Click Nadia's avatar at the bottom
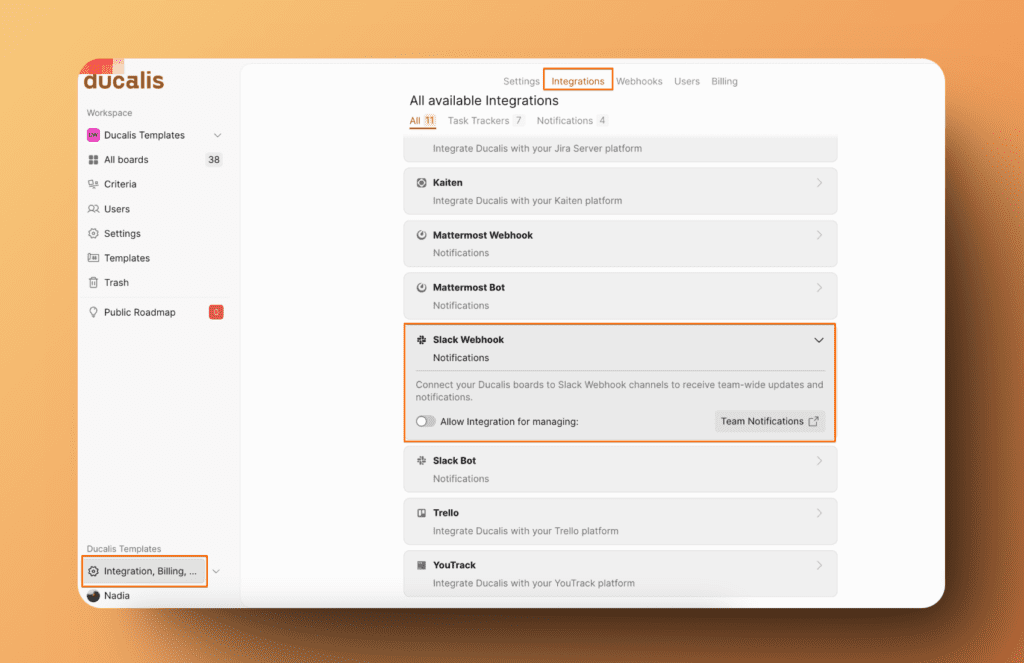Viewport: 1024px width, 663px height. (93, 595)
